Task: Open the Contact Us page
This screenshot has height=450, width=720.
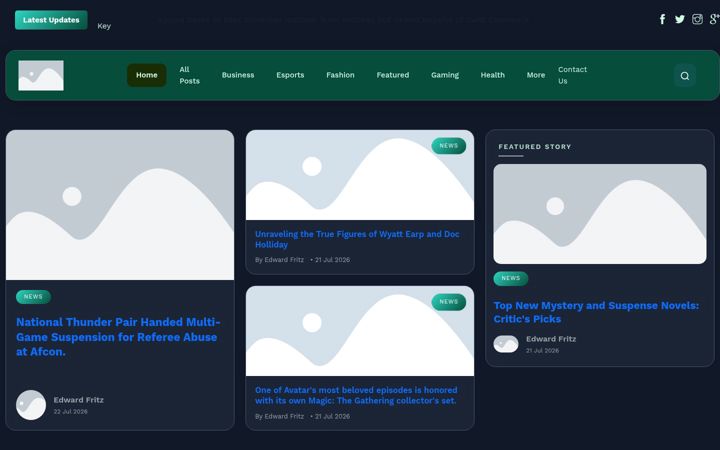Action: click(x=572, y=75)
